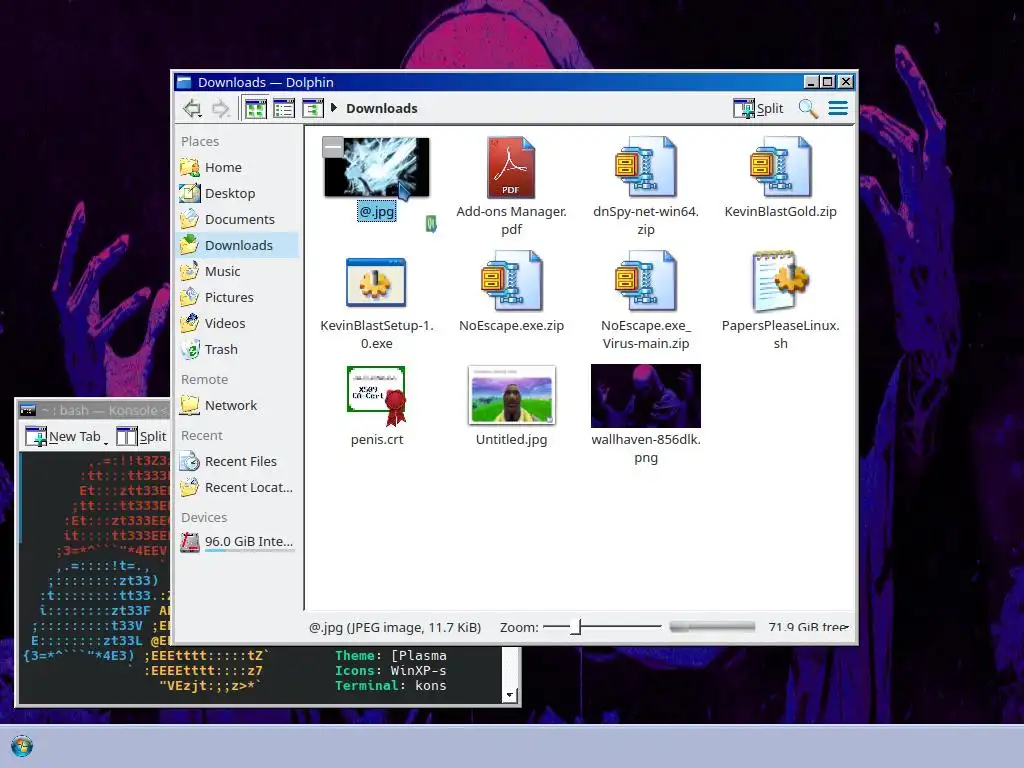Viewport: 1024px width, 768px height.
Task: Click the Remote section header
Action: (204, 379)
